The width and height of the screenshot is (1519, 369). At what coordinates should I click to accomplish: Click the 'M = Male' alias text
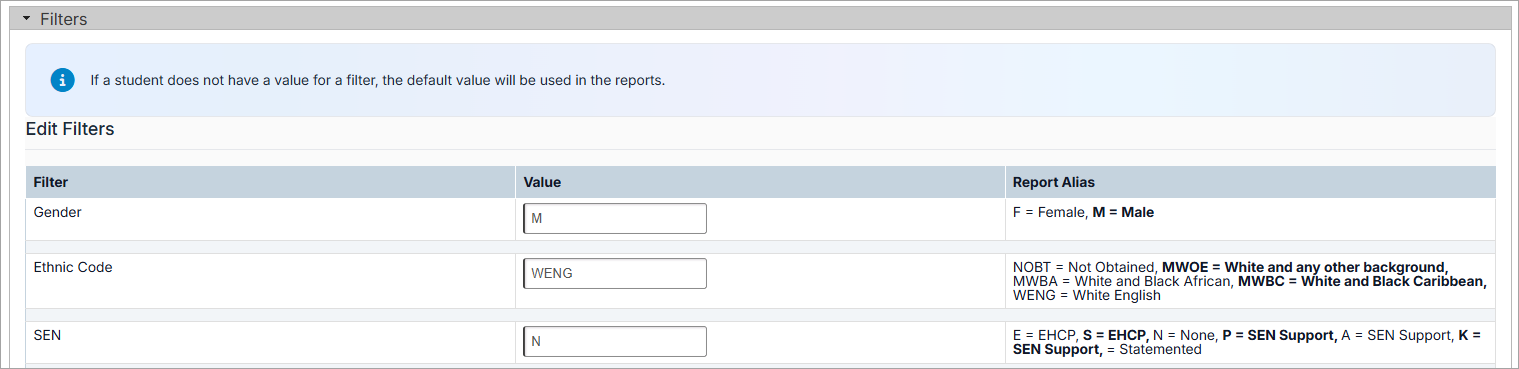coord(1124,212)
